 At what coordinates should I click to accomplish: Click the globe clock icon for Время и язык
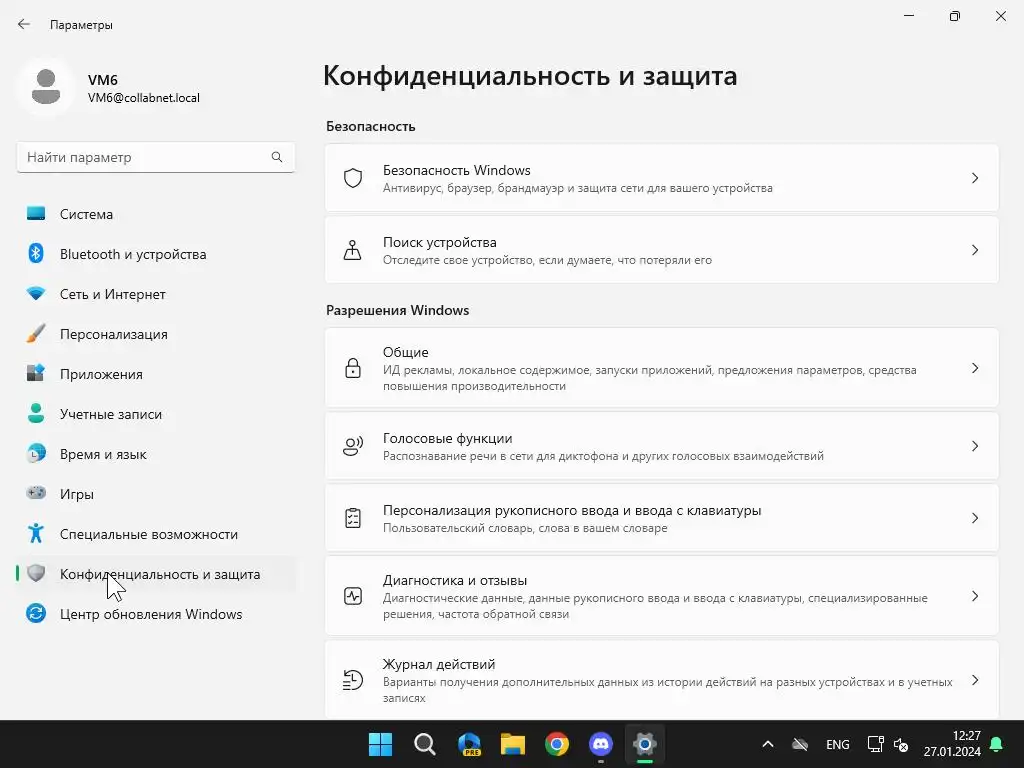coord(36,453)
